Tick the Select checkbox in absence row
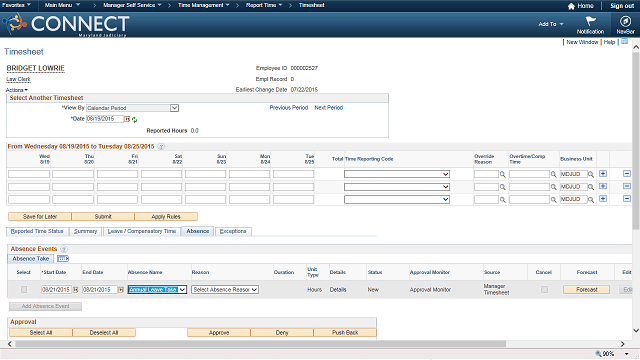This screenshot has width=640, height=360. [x=24, y=289]
